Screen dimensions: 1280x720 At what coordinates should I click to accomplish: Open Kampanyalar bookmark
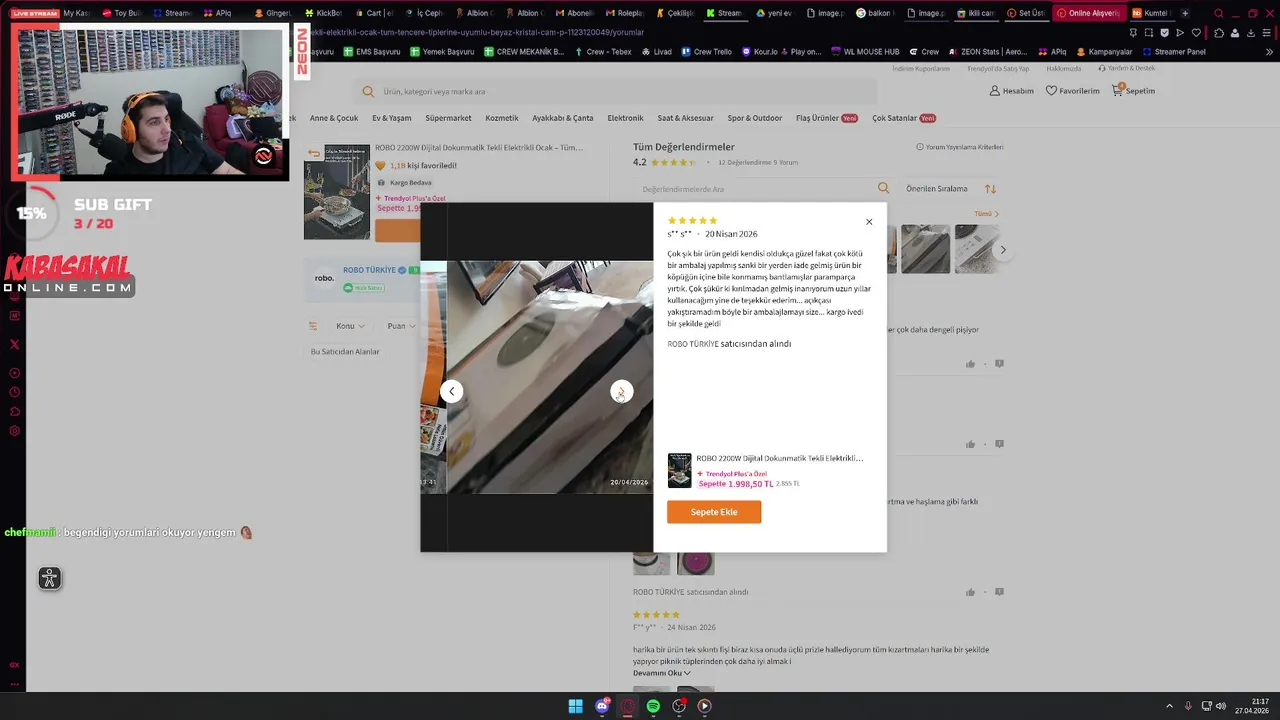click(1104, 52)
